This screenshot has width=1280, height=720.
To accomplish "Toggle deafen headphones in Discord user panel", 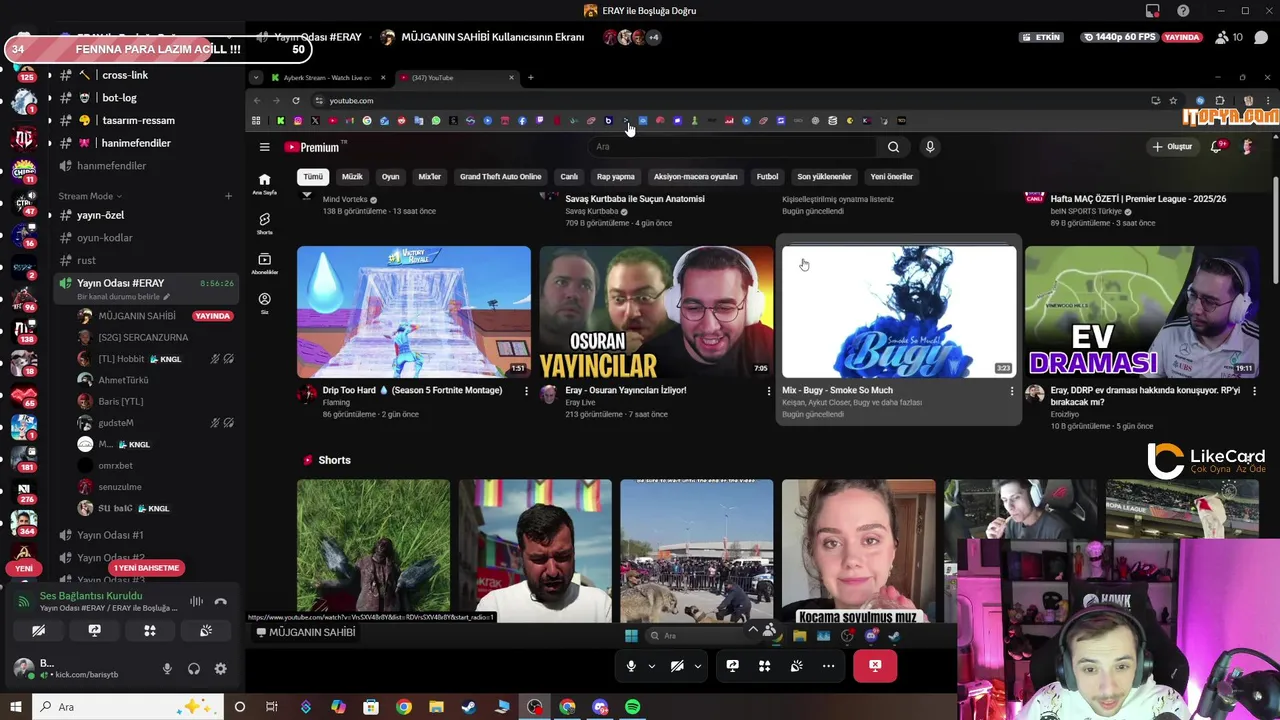I will click(194, 668).
